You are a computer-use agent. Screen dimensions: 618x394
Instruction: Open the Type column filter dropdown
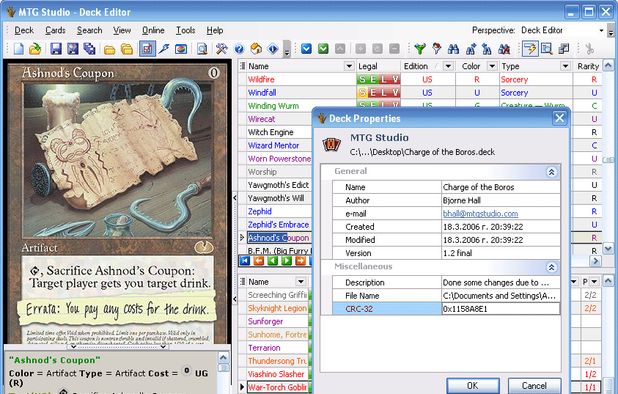(x=566, y=66)
